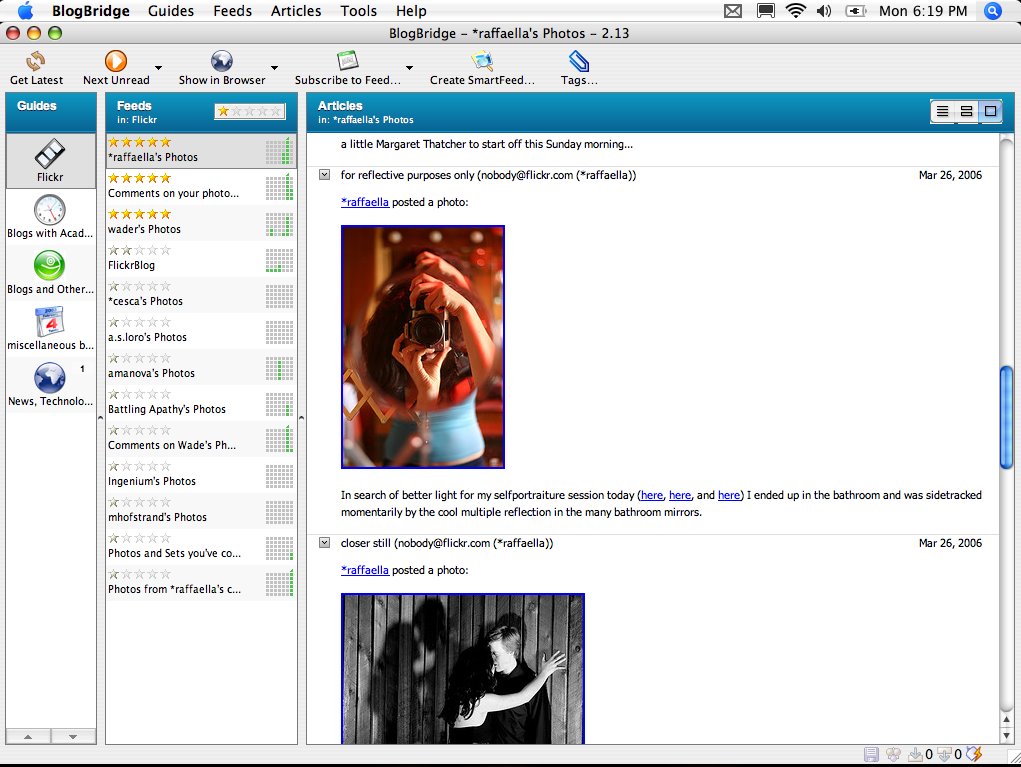The width and height of the screenshot is (1021, 767).
Task: Select the Blogs with Acad... guide
Action: coord(50,217)
